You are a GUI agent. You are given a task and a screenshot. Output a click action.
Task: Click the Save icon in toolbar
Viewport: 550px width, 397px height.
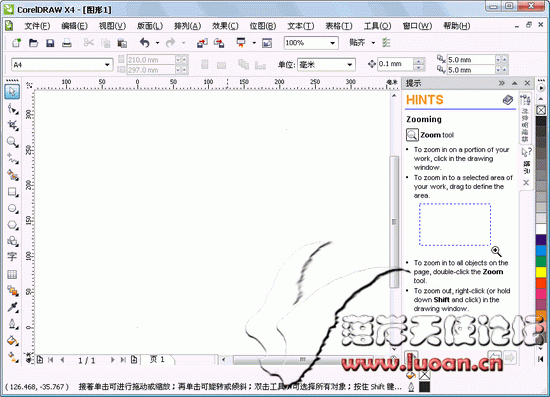(x=50, y=43)
